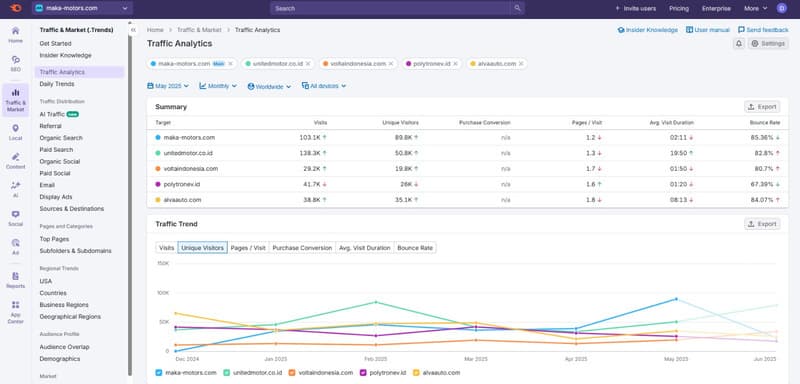Image resolution: width=800 pixels, height=384 pixels.
Task: Open Sources & Destinations menu item
Action: click(x=71, y=209)
